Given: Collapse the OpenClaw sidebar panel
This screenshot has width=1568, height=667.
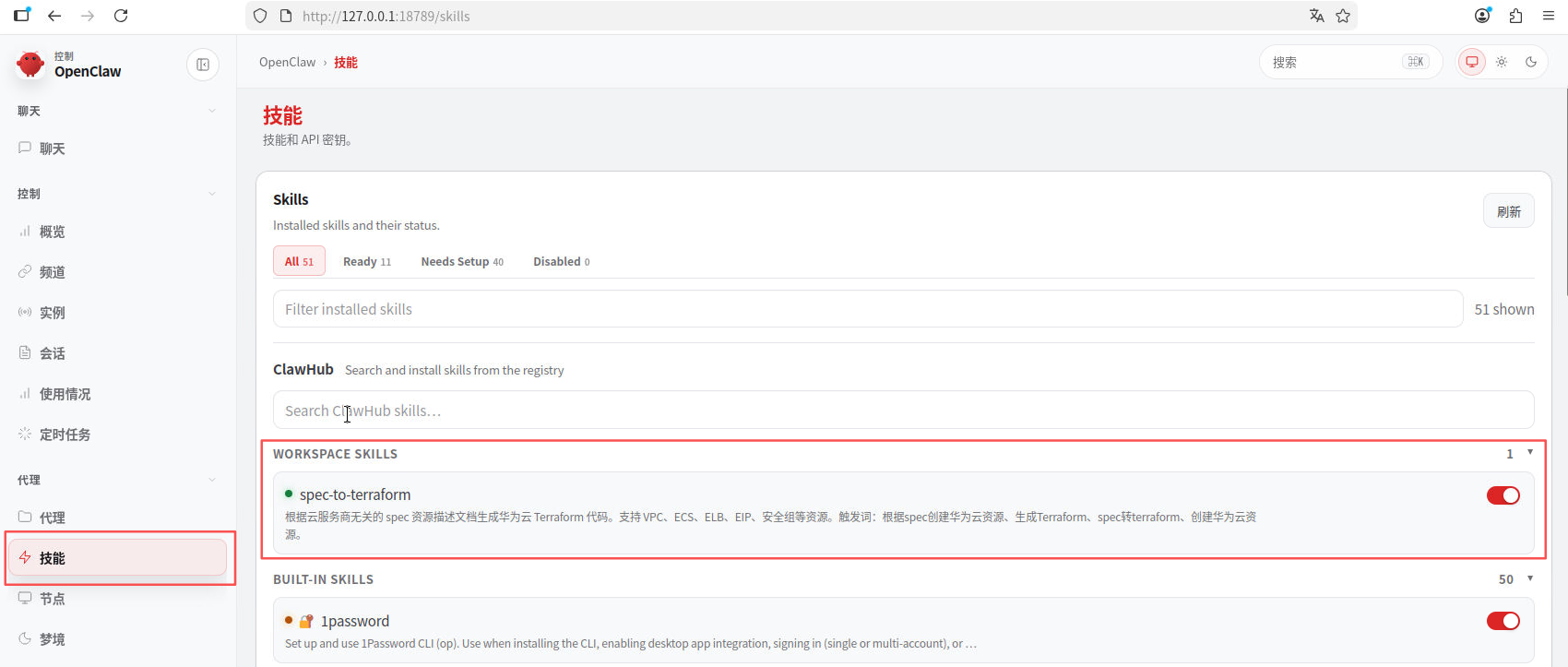Looking at the screenshot, I should (x=203, y=65).
